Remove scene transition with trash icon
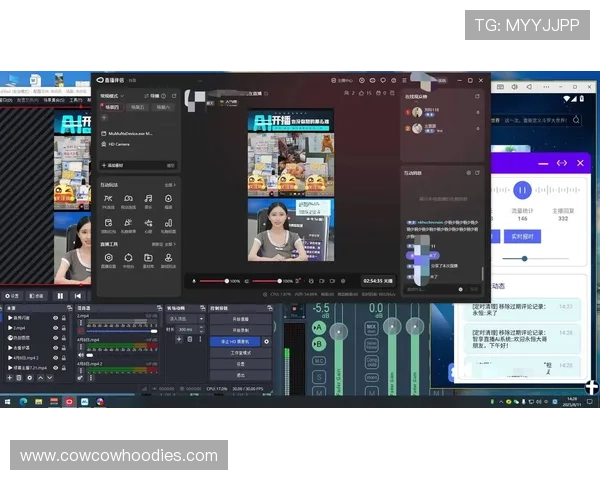Viewport: 600px width, 480px height. point(189,339)
